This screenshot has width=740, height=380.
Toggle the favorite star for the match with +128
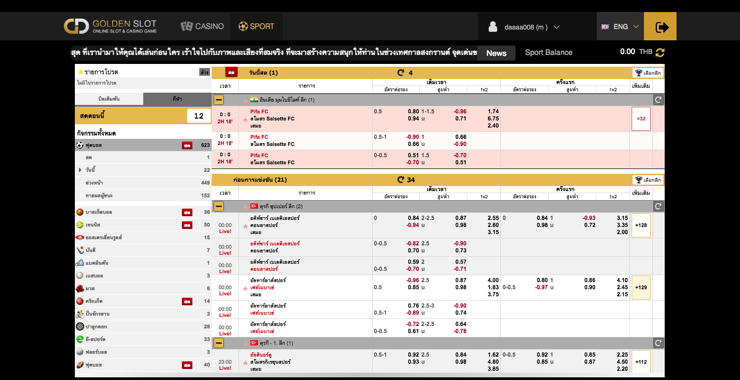245,226
